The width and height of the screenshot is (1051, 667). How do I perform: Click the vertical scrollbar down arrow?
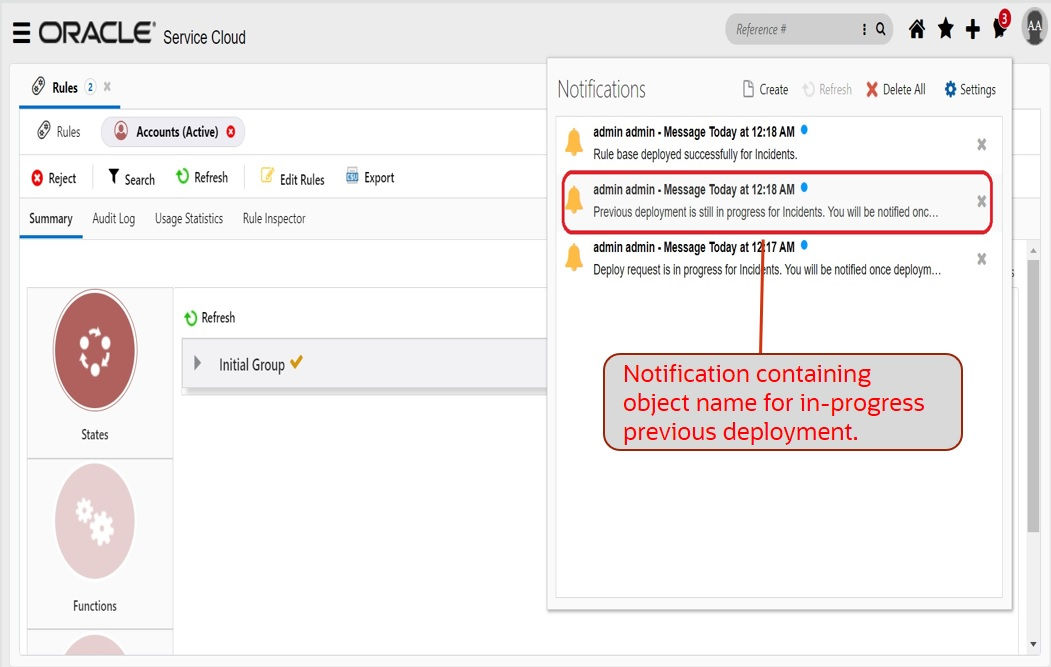coord(1034,645)
